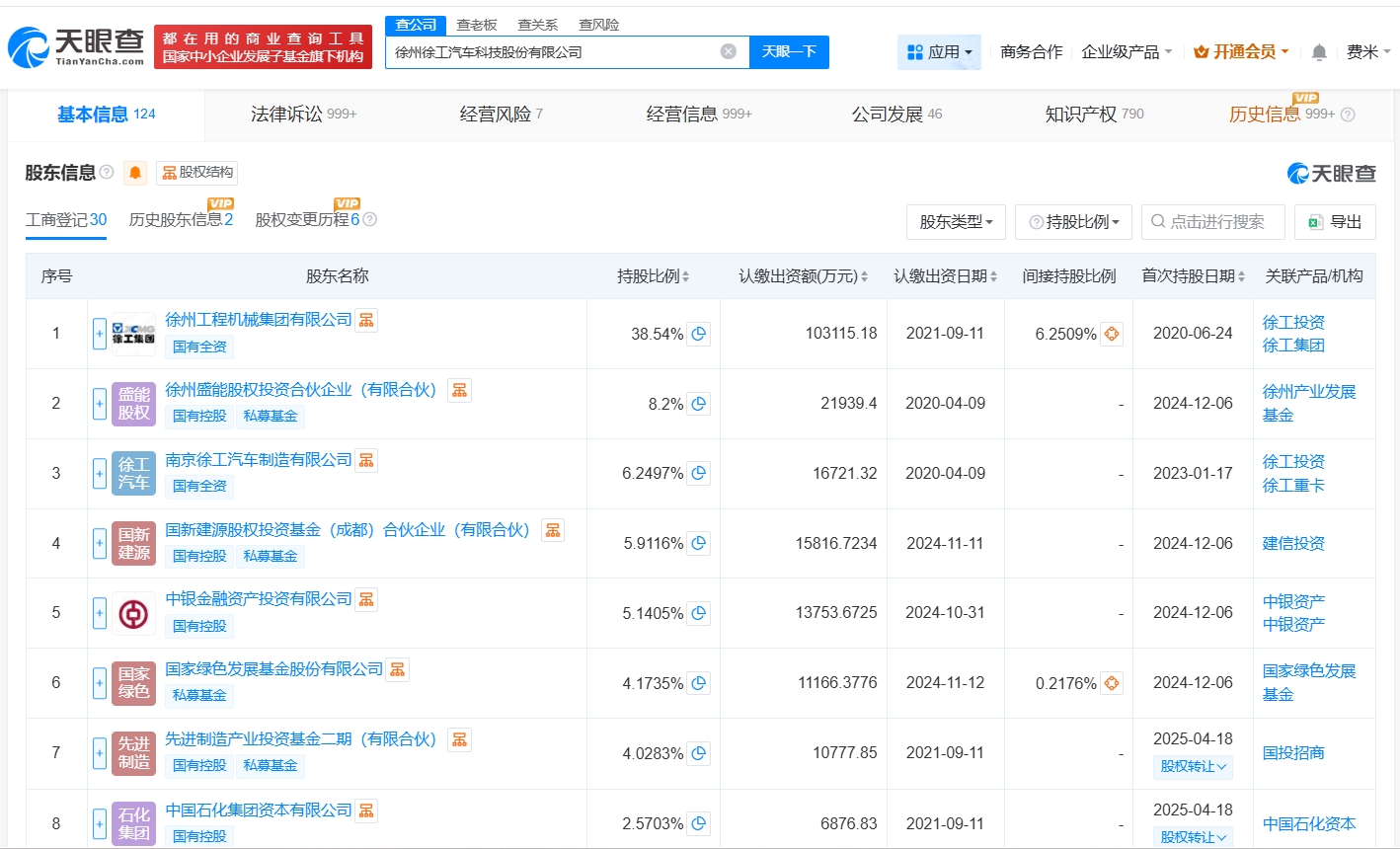View shareholding pie icon for 5.9116%
This screenshot has width=1400, height=849.
tap(698, 543)
